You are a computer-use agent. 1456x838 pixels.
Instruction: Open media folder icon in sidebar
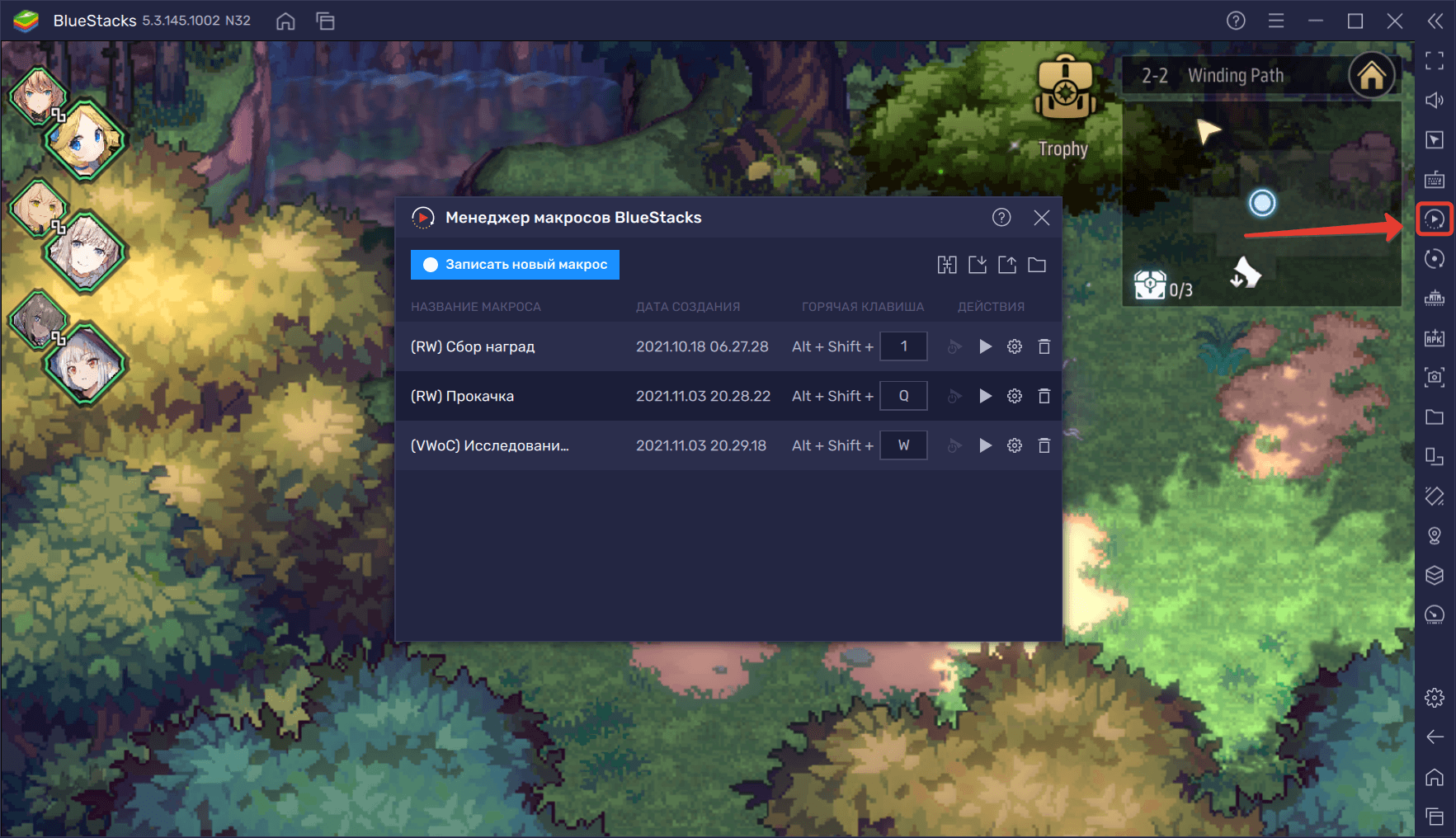pyautogui.click(x=1435, y=417)
